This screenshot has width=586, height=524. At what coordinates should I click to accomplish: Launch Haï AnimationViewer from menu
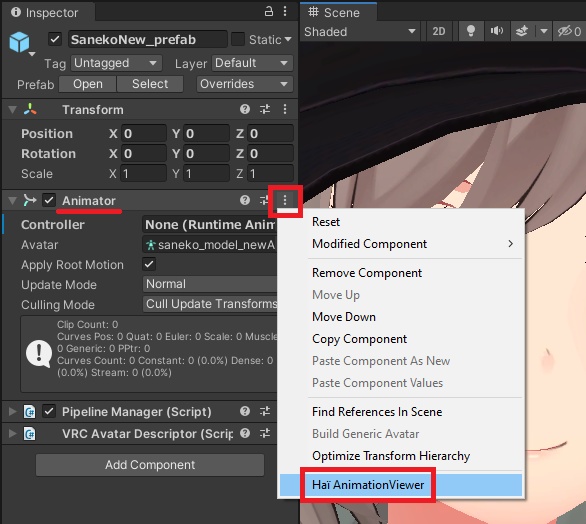tap(401, 485)
